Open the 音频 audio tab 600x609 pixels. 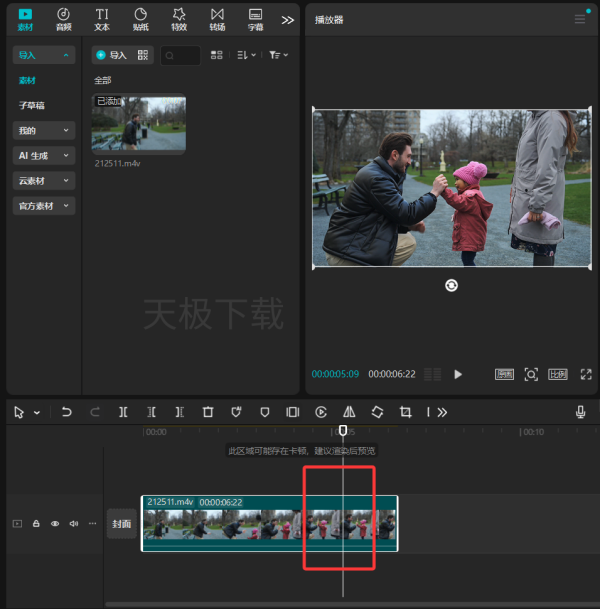(64, 20)
